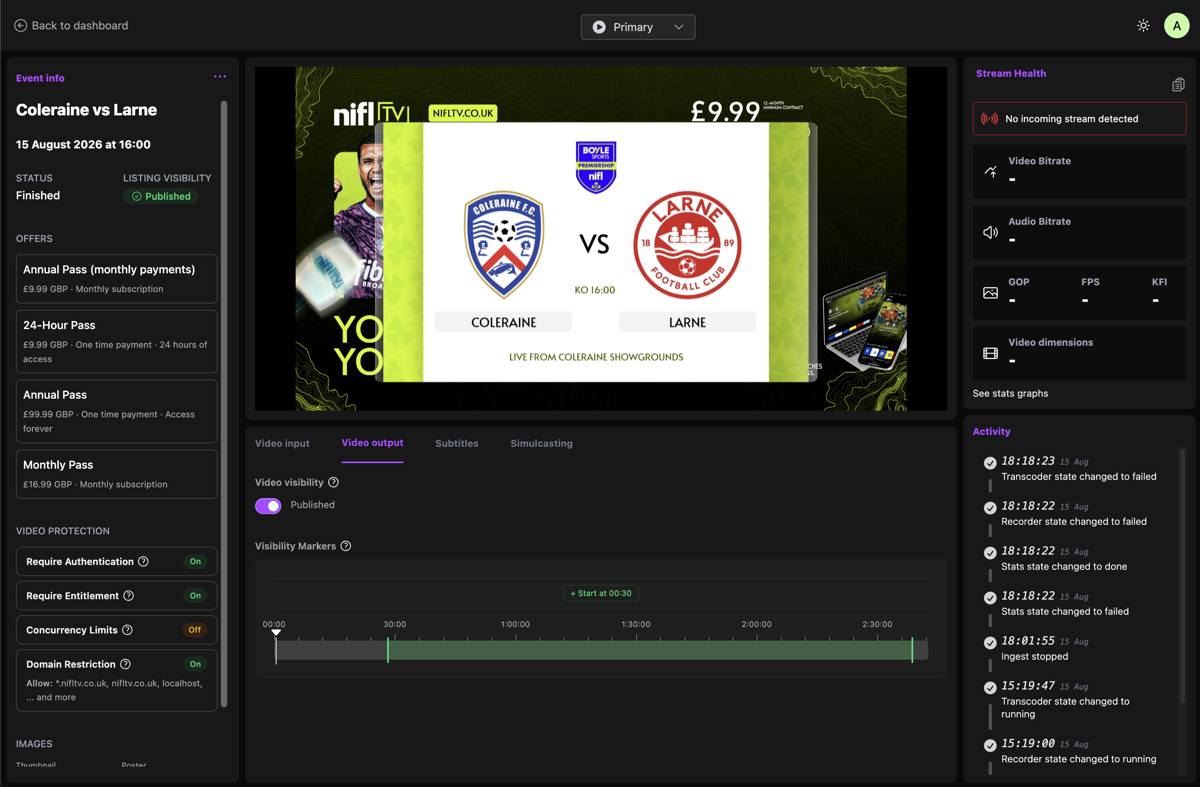The height and width of the screenshot is (787, 1200).
Task: Open the 24-Hour Pass offer
Action: 117,341
